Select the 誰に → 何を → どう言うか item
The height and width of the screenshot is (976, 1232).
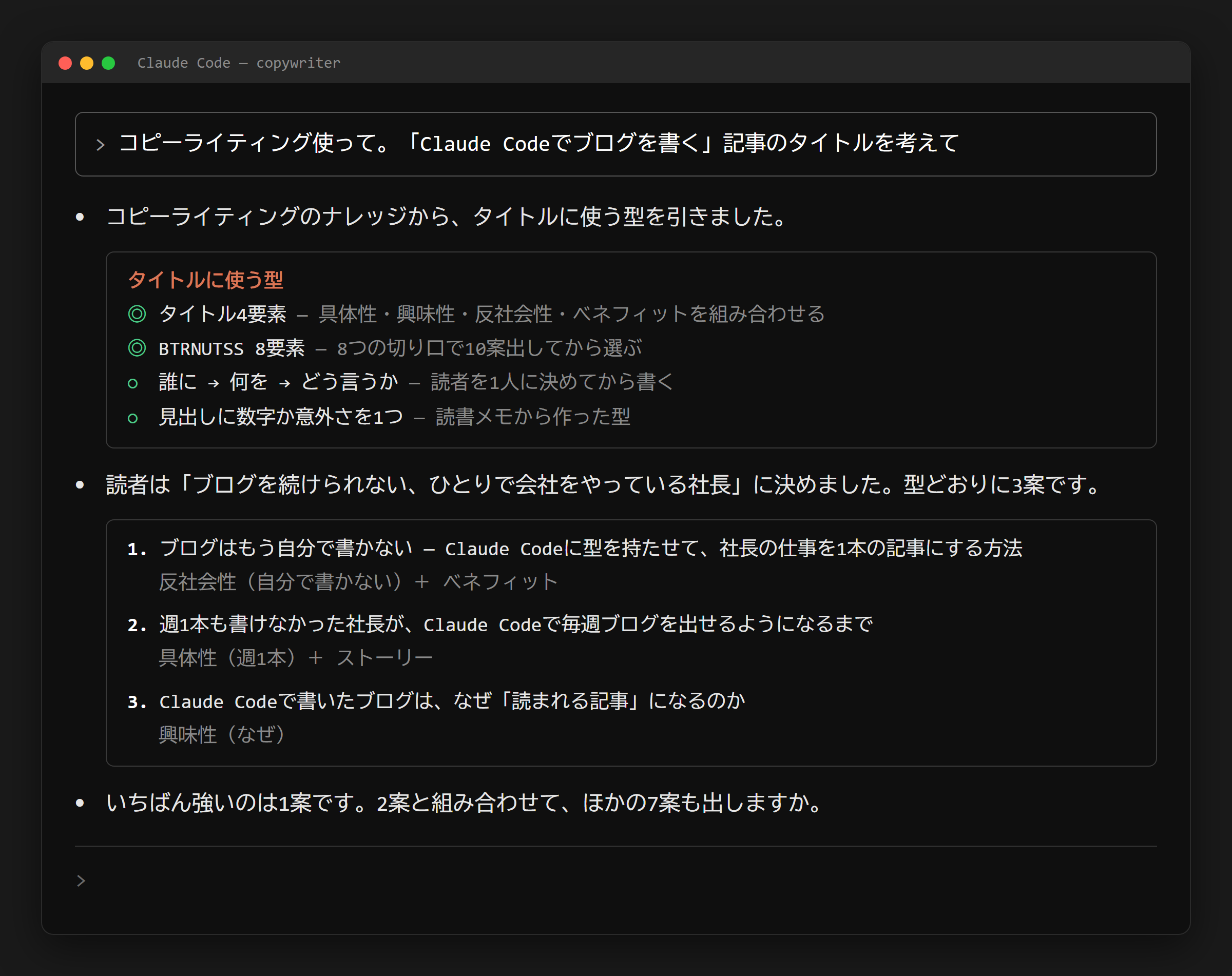click(x=278, y=381)
